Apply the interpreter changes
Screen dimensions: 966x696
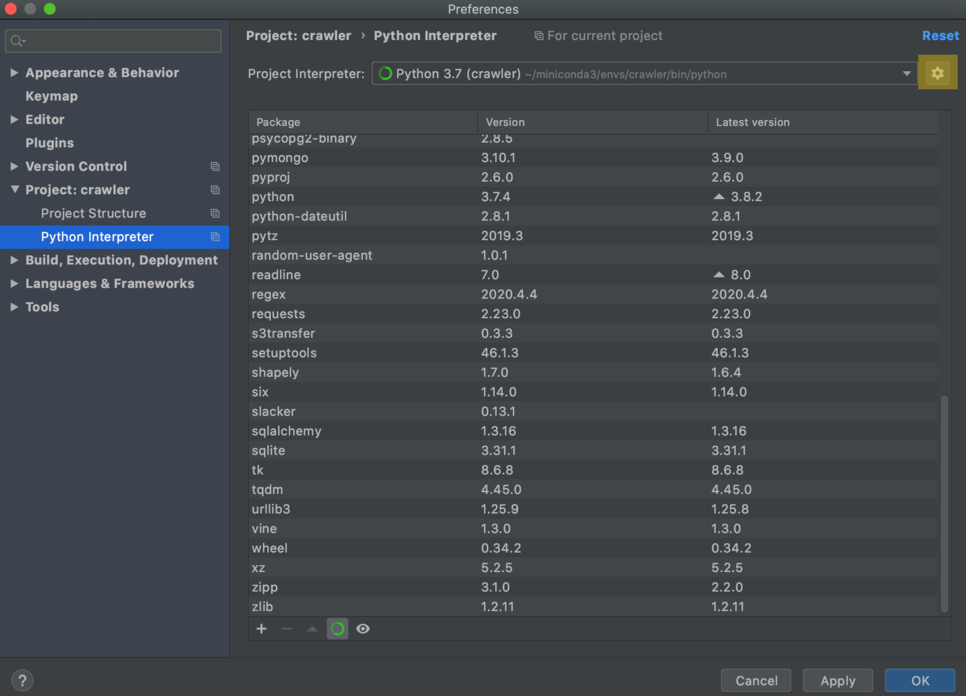tap(838, 680)
